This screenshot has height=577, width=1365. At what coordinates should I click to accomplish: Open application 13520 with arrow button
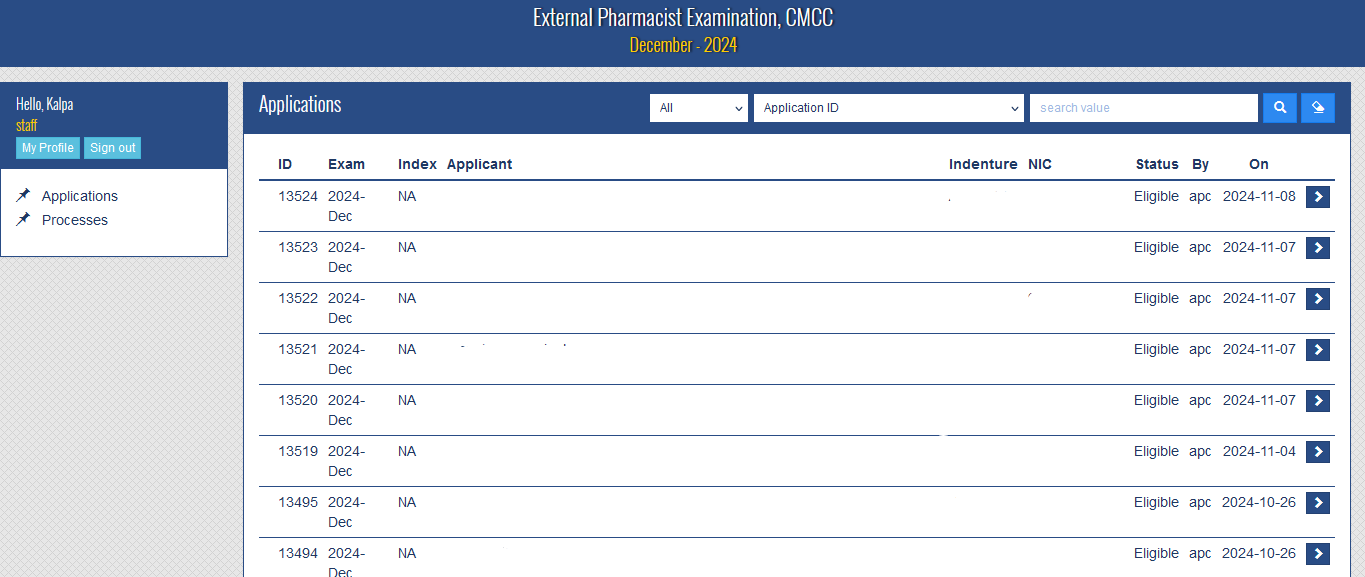pos(1317,401)
